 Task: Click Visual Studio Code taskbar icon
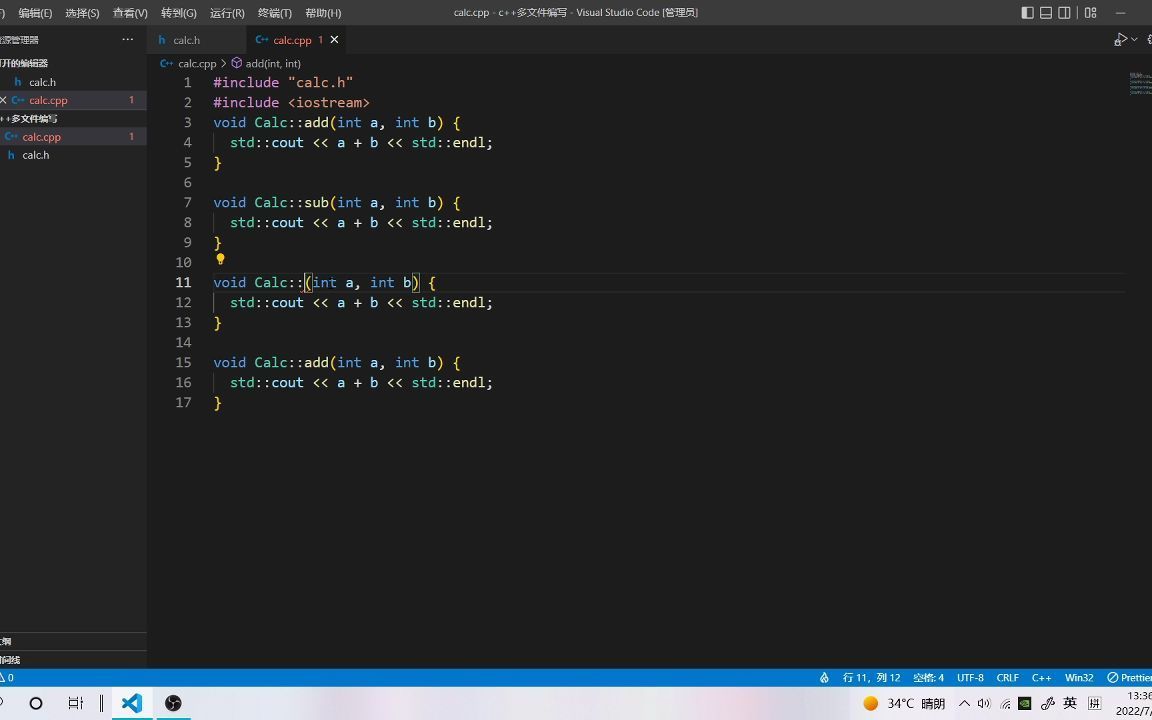(x=132, y=703)
